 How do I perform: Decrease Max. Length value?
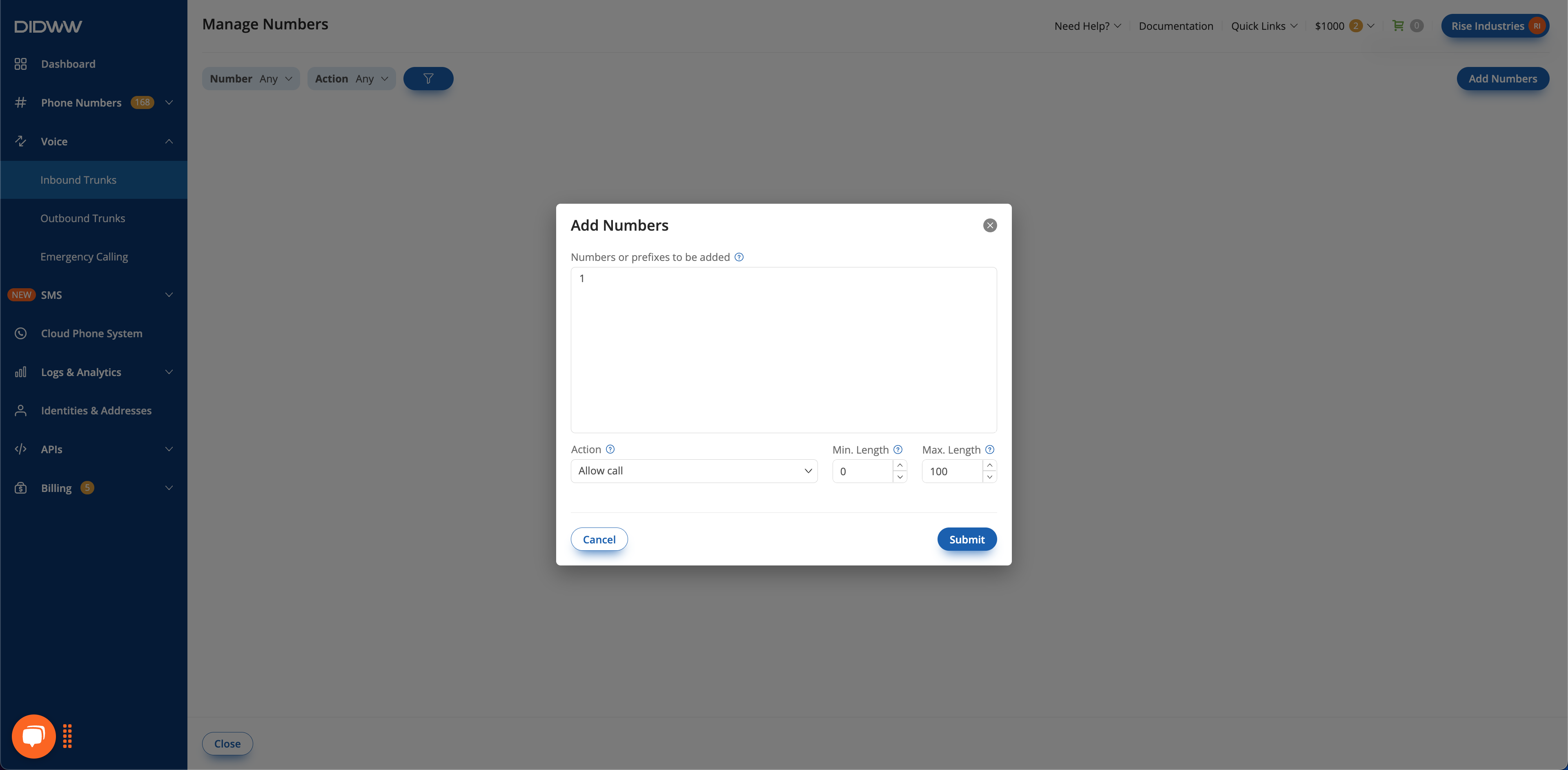[990, 477]
